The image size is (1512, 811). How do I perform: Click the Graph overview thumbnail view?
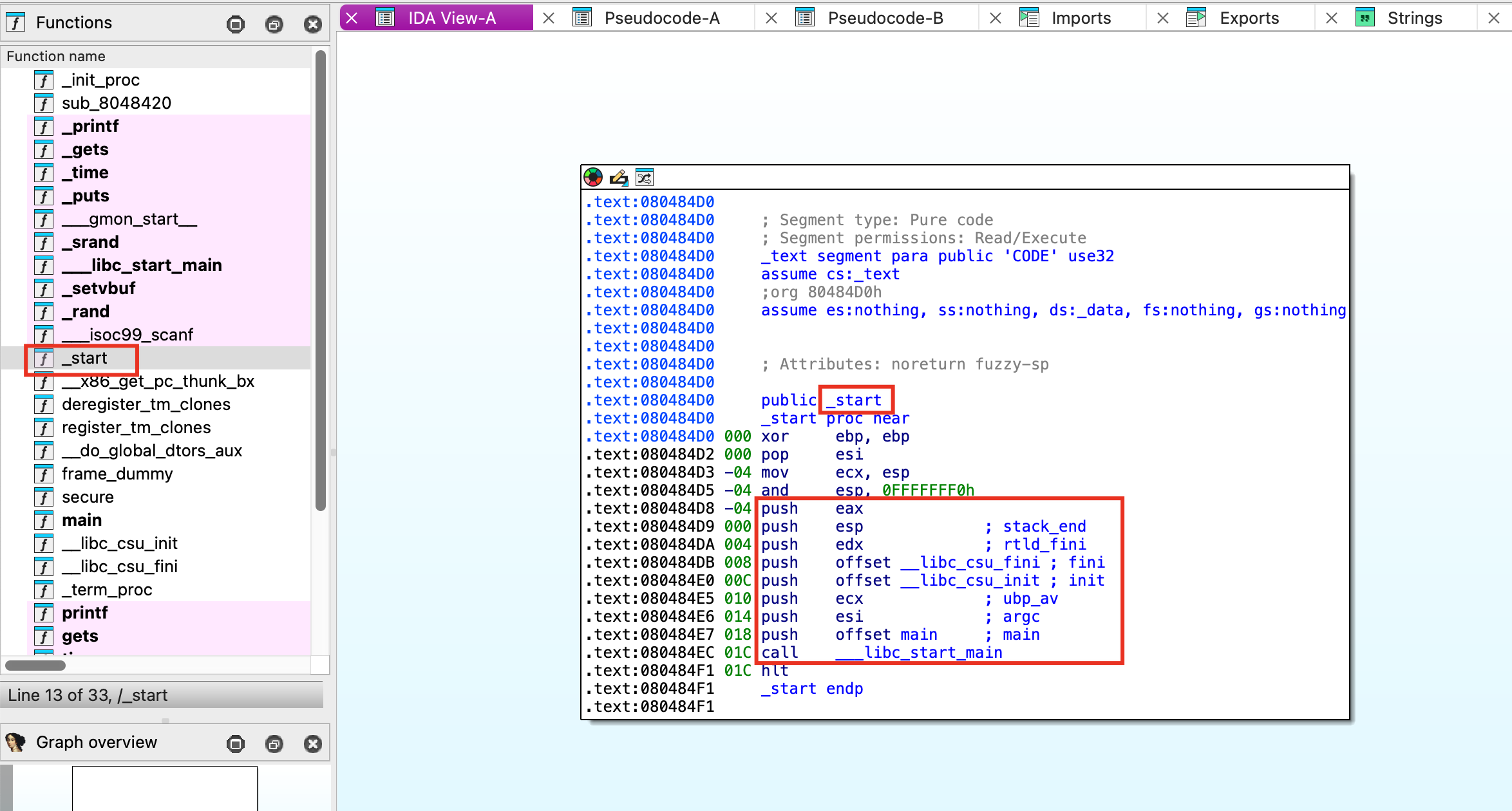pos(165,788)
